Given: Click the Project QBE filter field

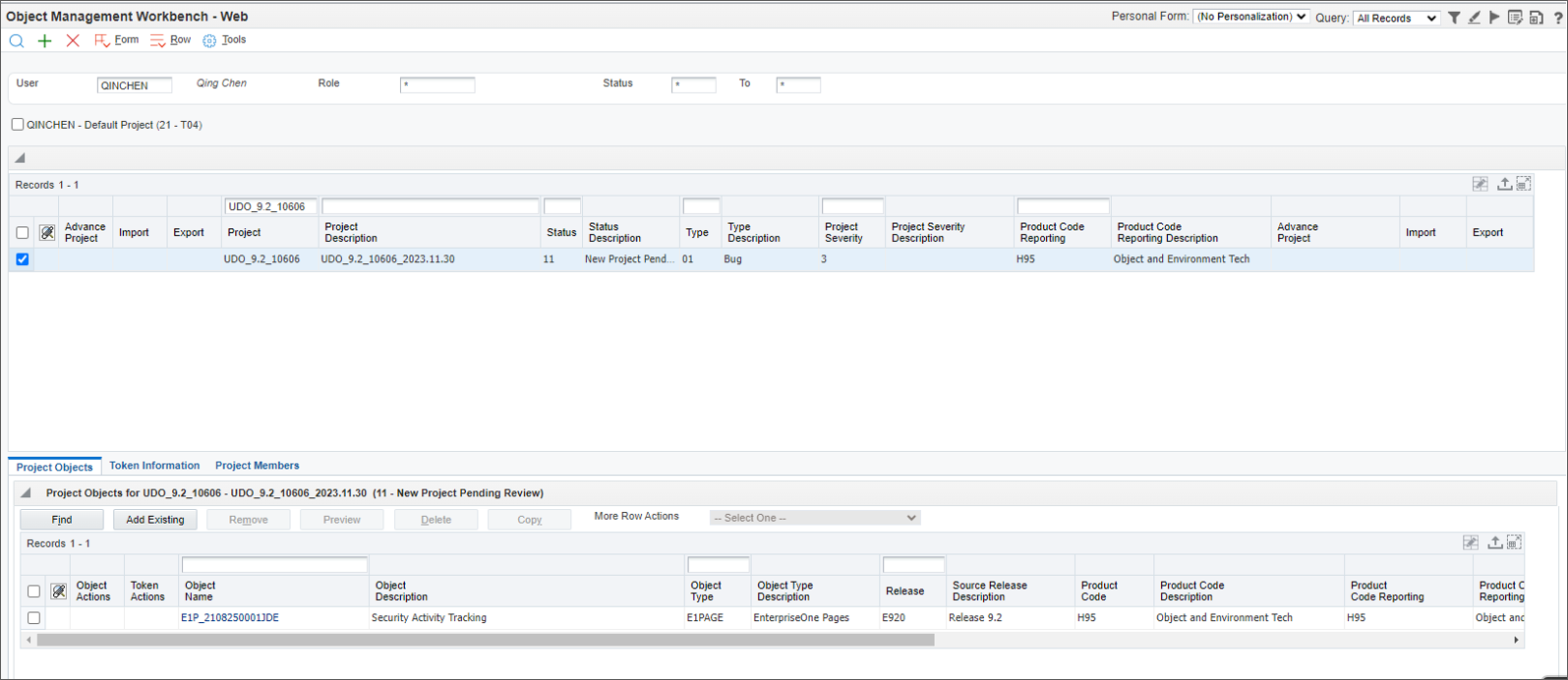Looking at the screenshot, I should click(271, 206).
